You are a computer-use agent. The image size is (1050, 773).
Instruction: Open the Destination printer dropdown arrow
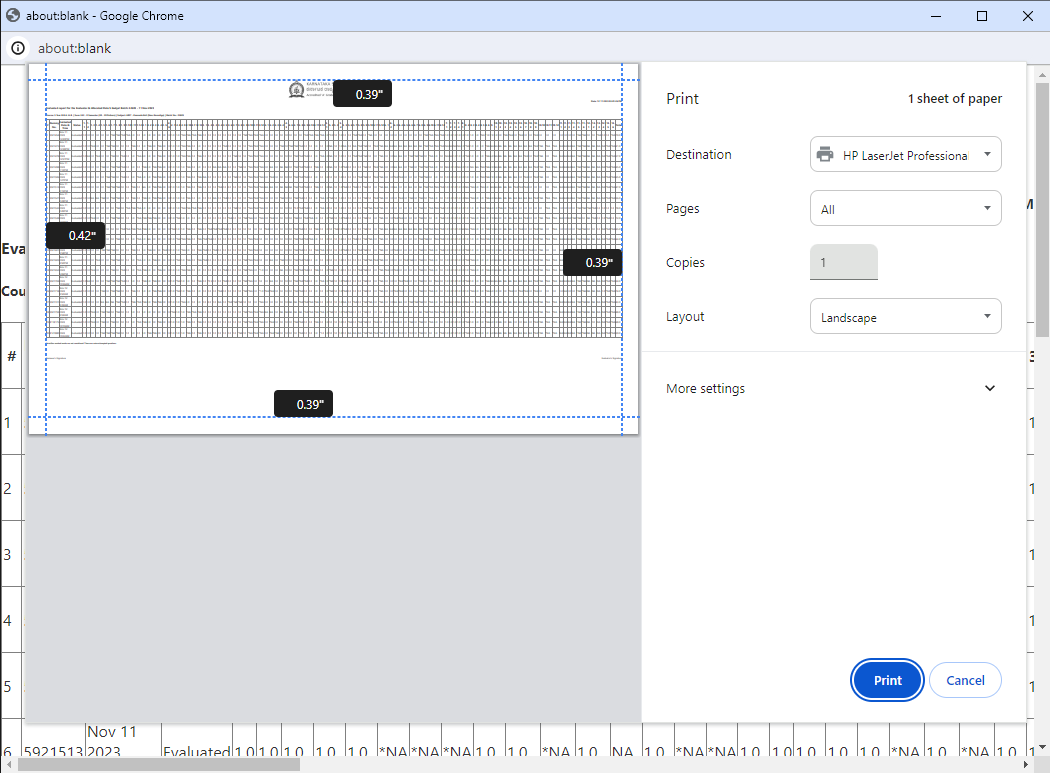[987, 155]
